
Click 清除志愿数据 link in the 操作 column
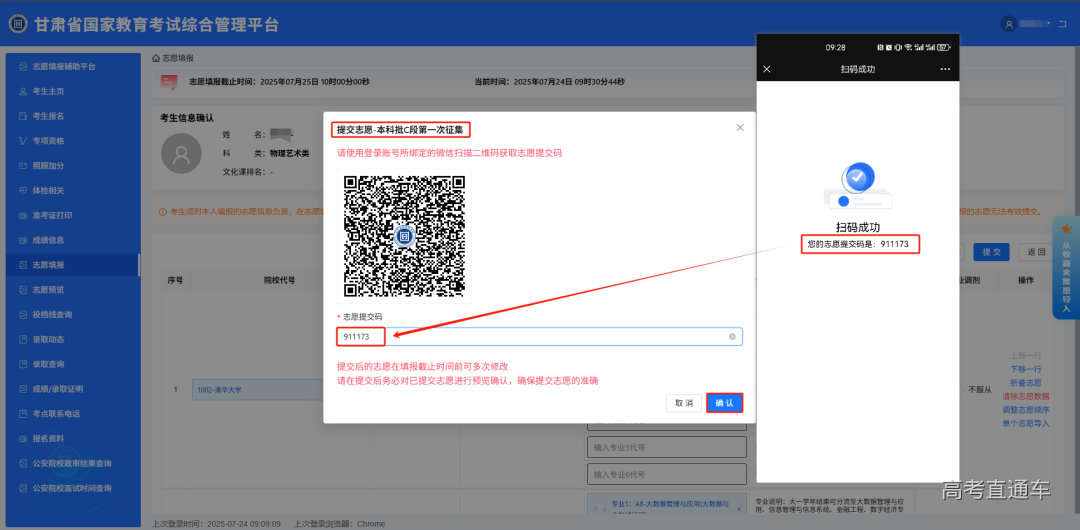[1026, 397]
